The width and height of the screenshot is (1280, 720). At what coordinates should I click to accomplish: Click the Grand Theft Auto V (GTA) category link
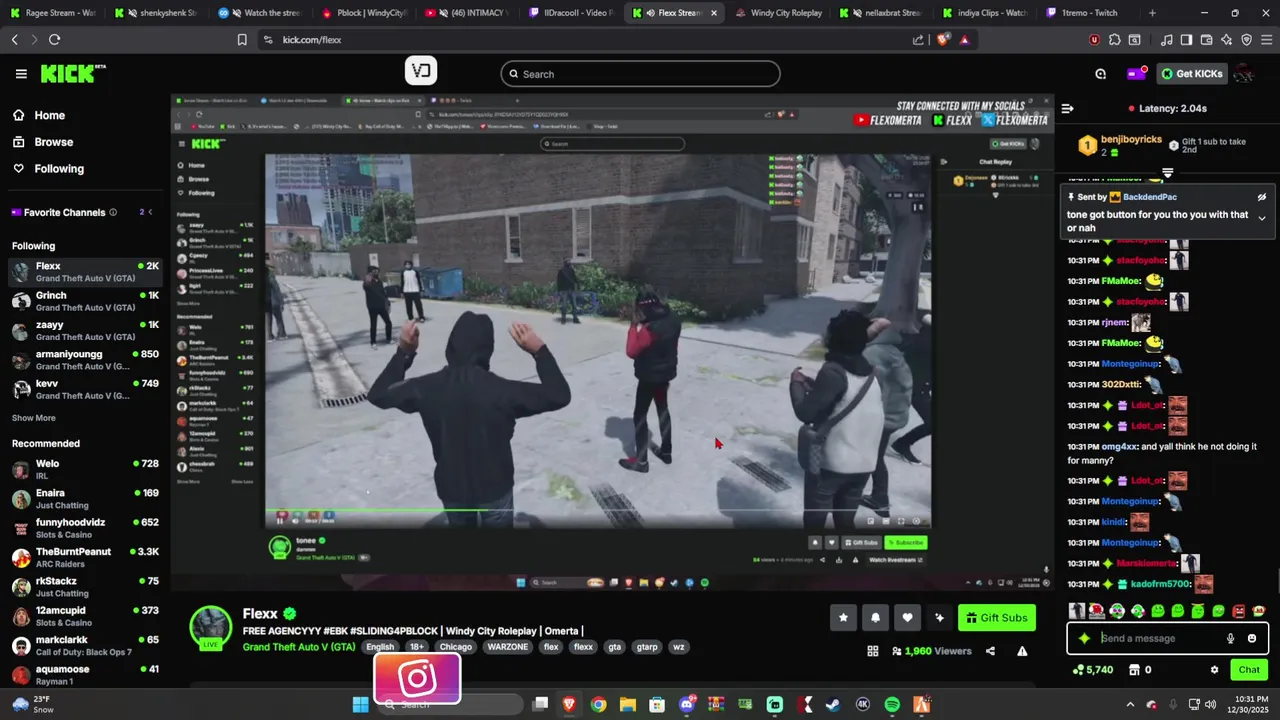(x=299, y=647)
